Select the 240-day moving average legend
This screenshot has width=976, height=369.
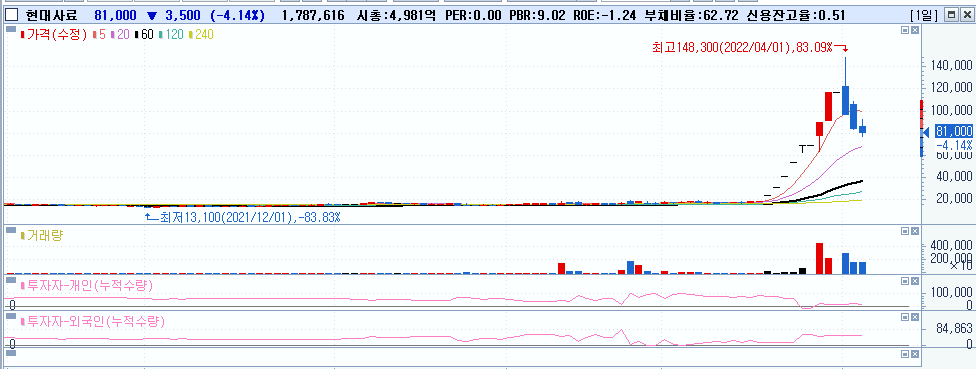coord(200,35)
